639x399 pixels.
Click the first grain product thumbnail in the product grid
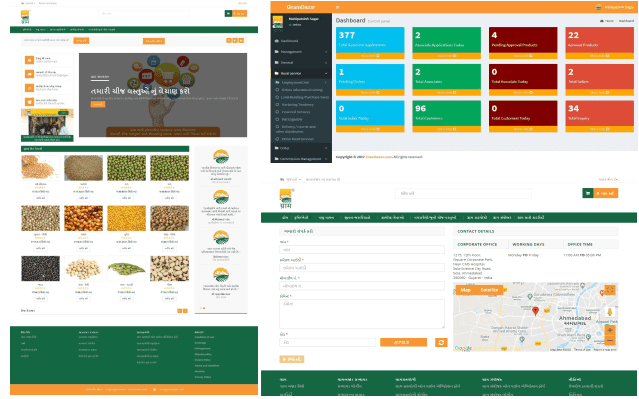coord(40,168)
